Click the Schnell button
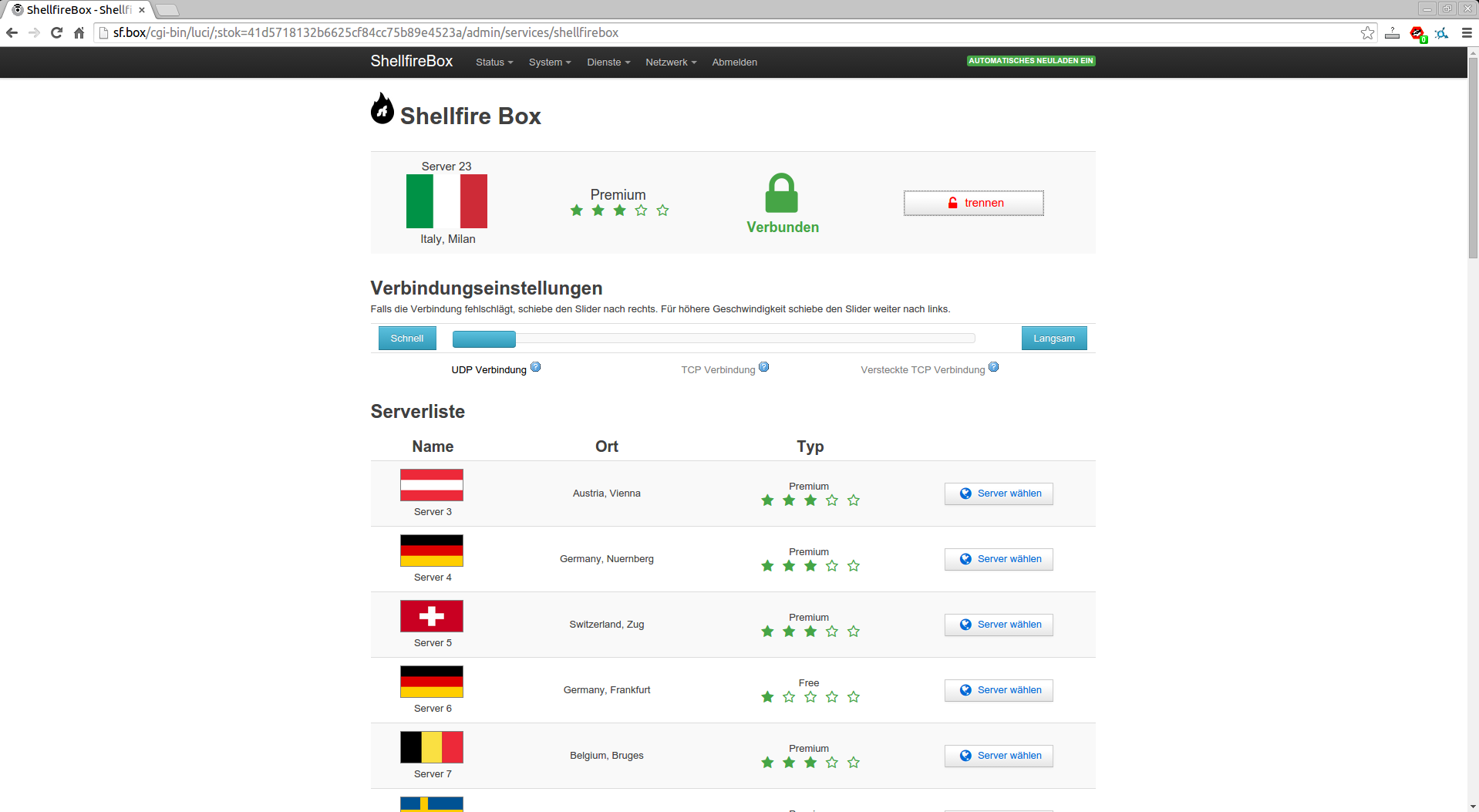This screenshot has height=812, width=1479. tap(407, 339)
